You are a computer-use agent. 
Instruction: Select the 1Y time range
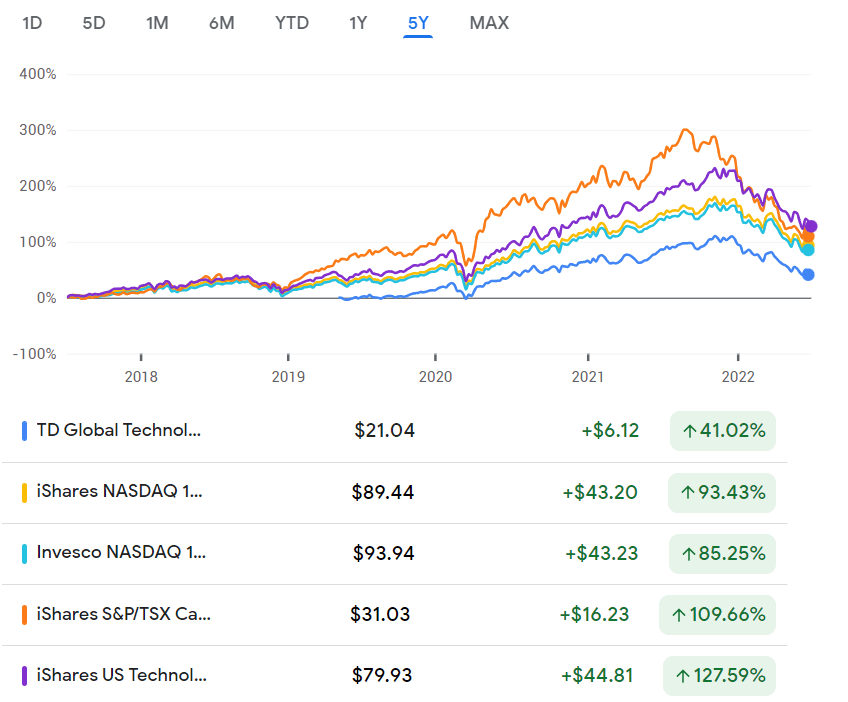coord(358,22)
